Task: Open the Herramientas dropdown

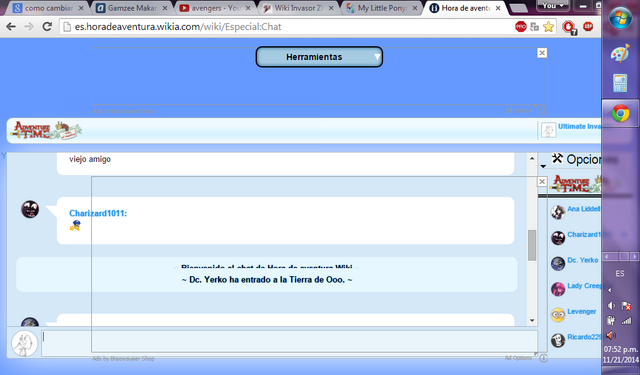Action: pyautogui.click(x=319, y=57)
